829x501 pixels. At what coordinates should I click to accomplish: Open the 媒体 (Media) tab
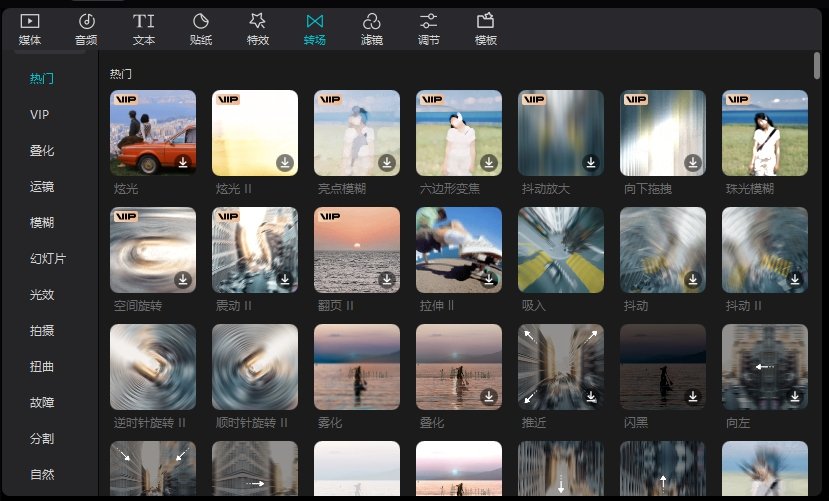30,30
